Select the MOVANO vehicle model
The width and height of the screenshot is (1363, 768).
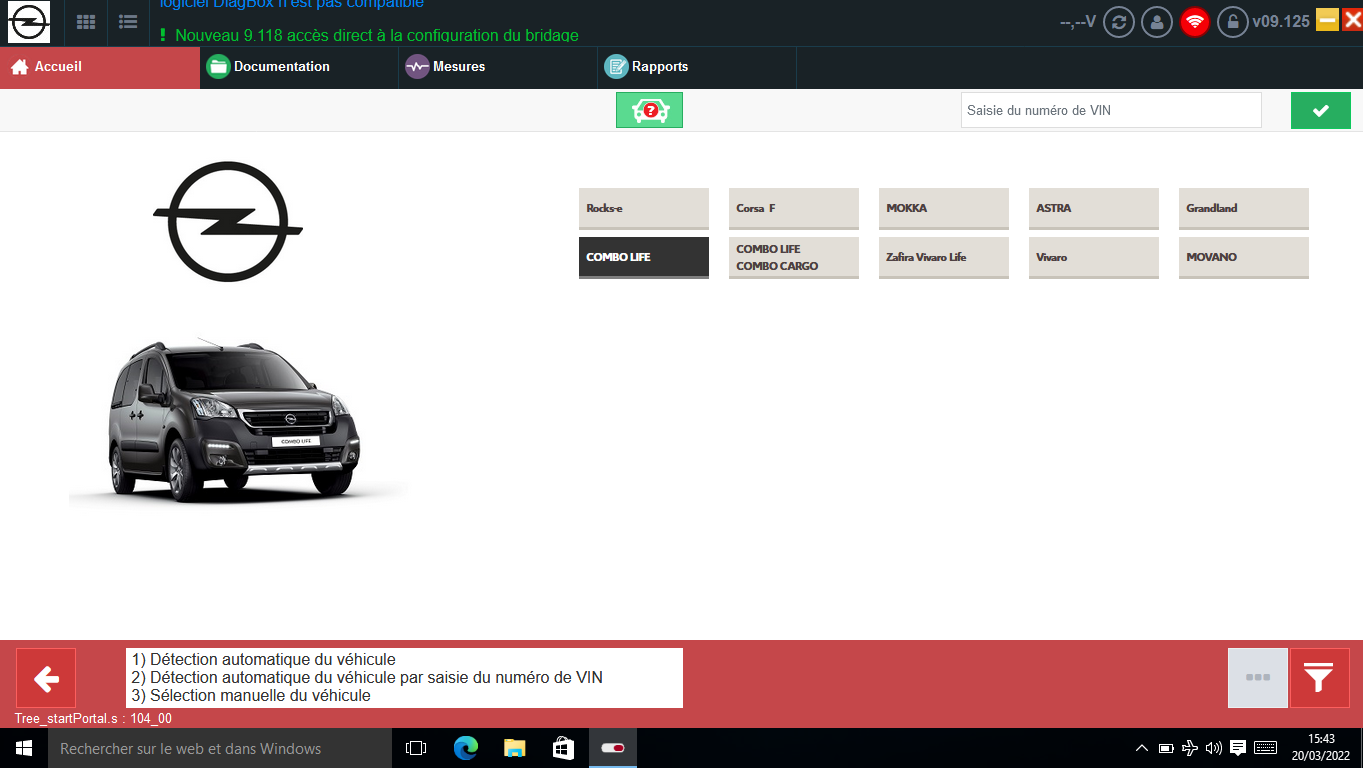[x=1244, y=258]
